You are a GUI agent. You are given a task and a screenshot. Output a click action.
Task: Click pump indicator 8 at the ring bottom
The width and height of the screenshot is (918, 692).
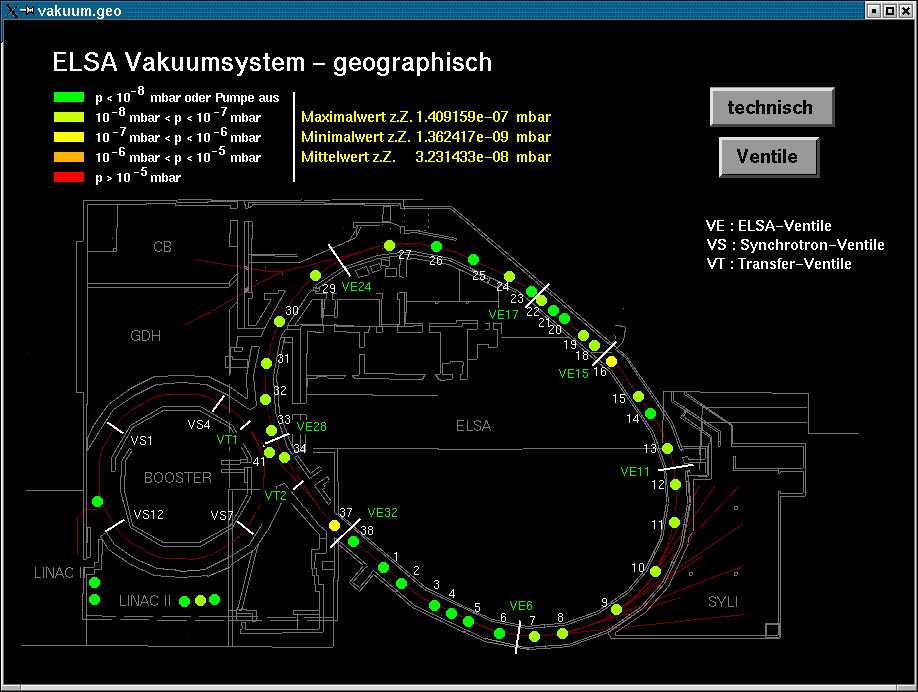[x=562, y=633]
